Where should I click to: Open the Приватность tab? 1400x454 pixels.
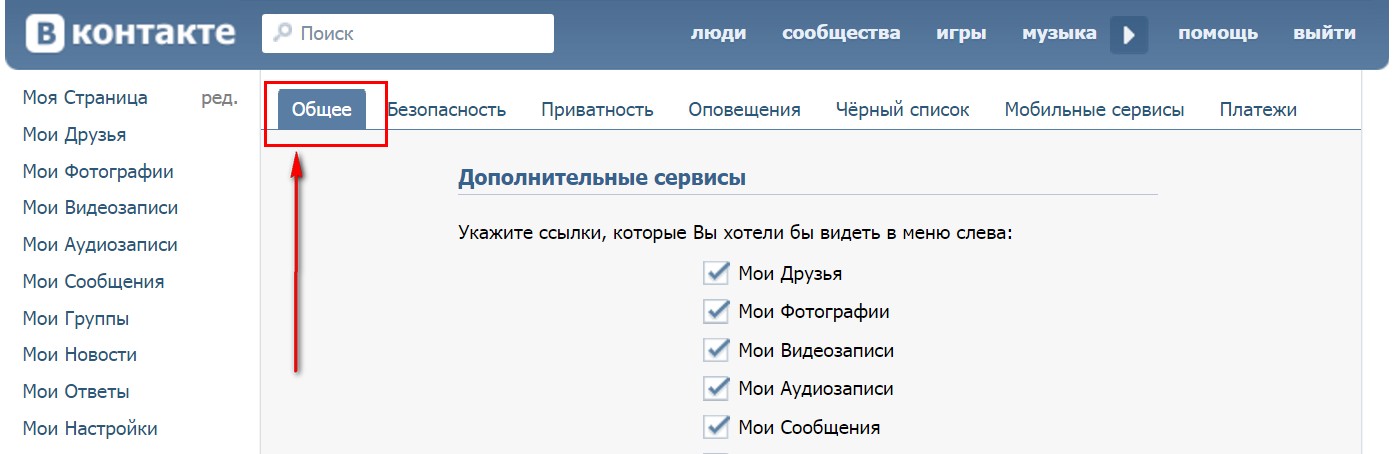[597, 110]
